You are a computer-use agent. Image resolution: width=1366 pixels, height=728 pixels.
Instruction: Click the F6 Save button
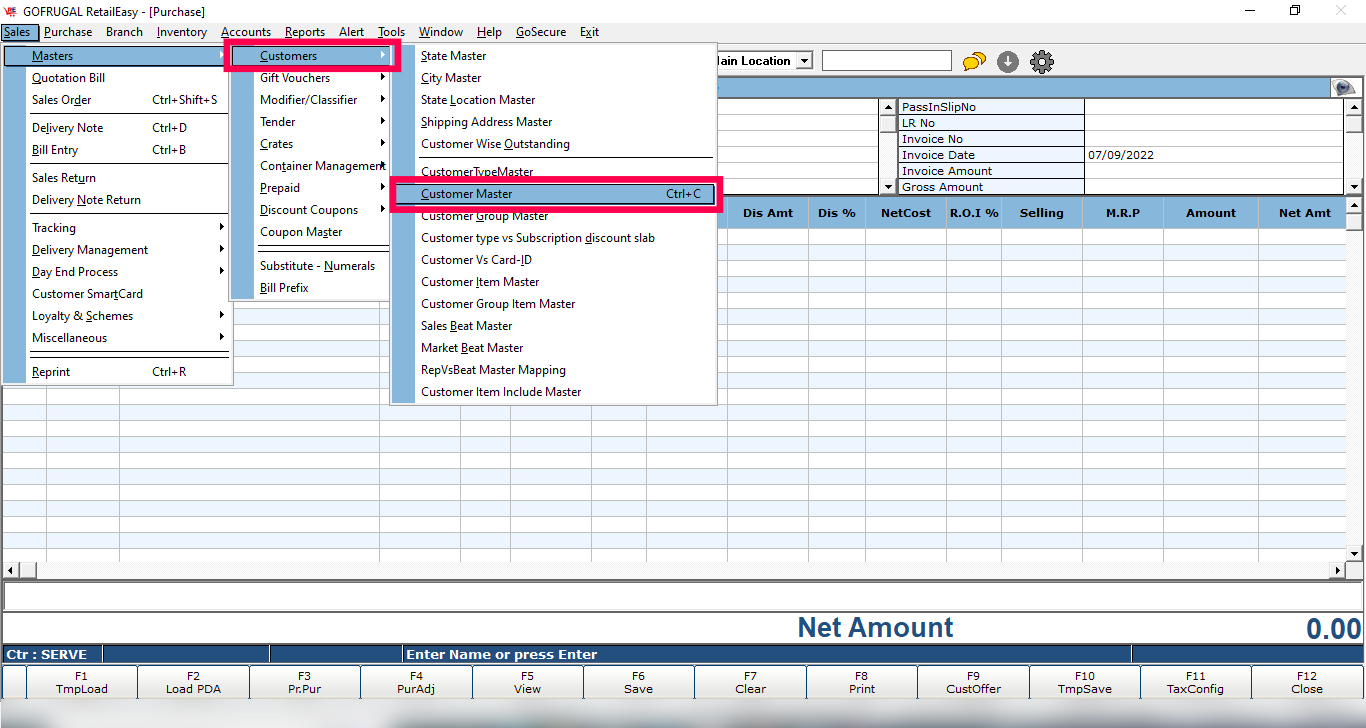638,682
